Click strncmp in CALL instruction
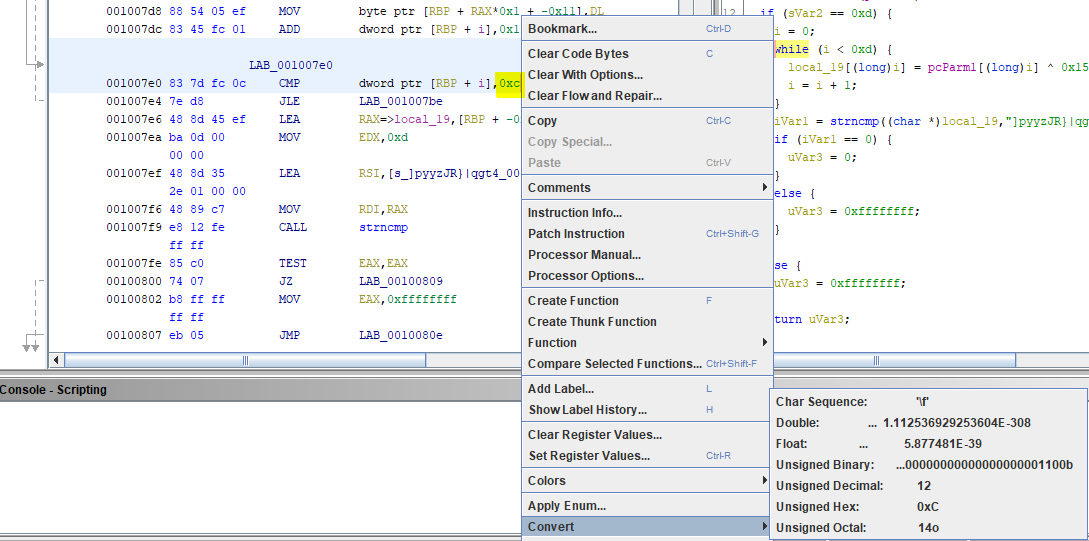The height and width of the screenshot is (541, 1089). pyautogui.click(x=383, y=228)
